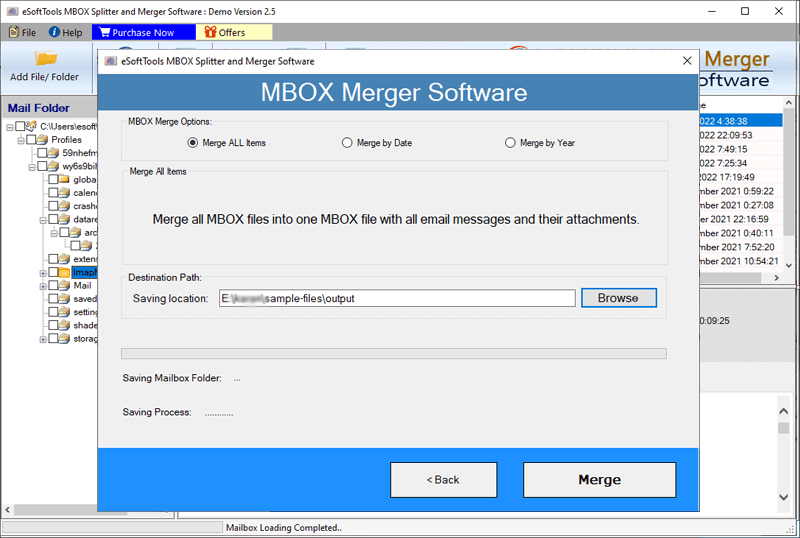Screen dimensions: 800x538
Task: Click the highlighted Imap folder icon
Action: click(64, 272)
